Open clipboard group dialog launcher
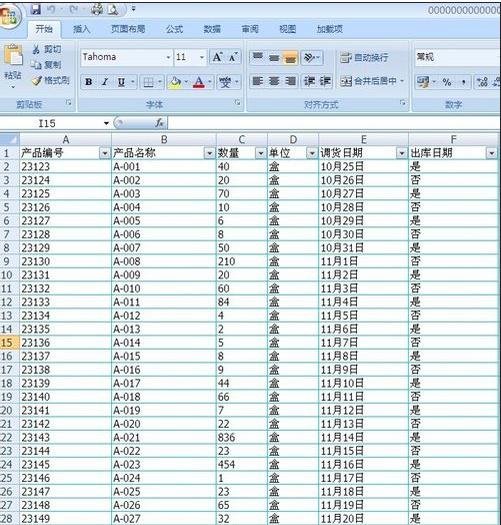Image resolution: width=501 pixels, height=525 pixels. point(69,102)
